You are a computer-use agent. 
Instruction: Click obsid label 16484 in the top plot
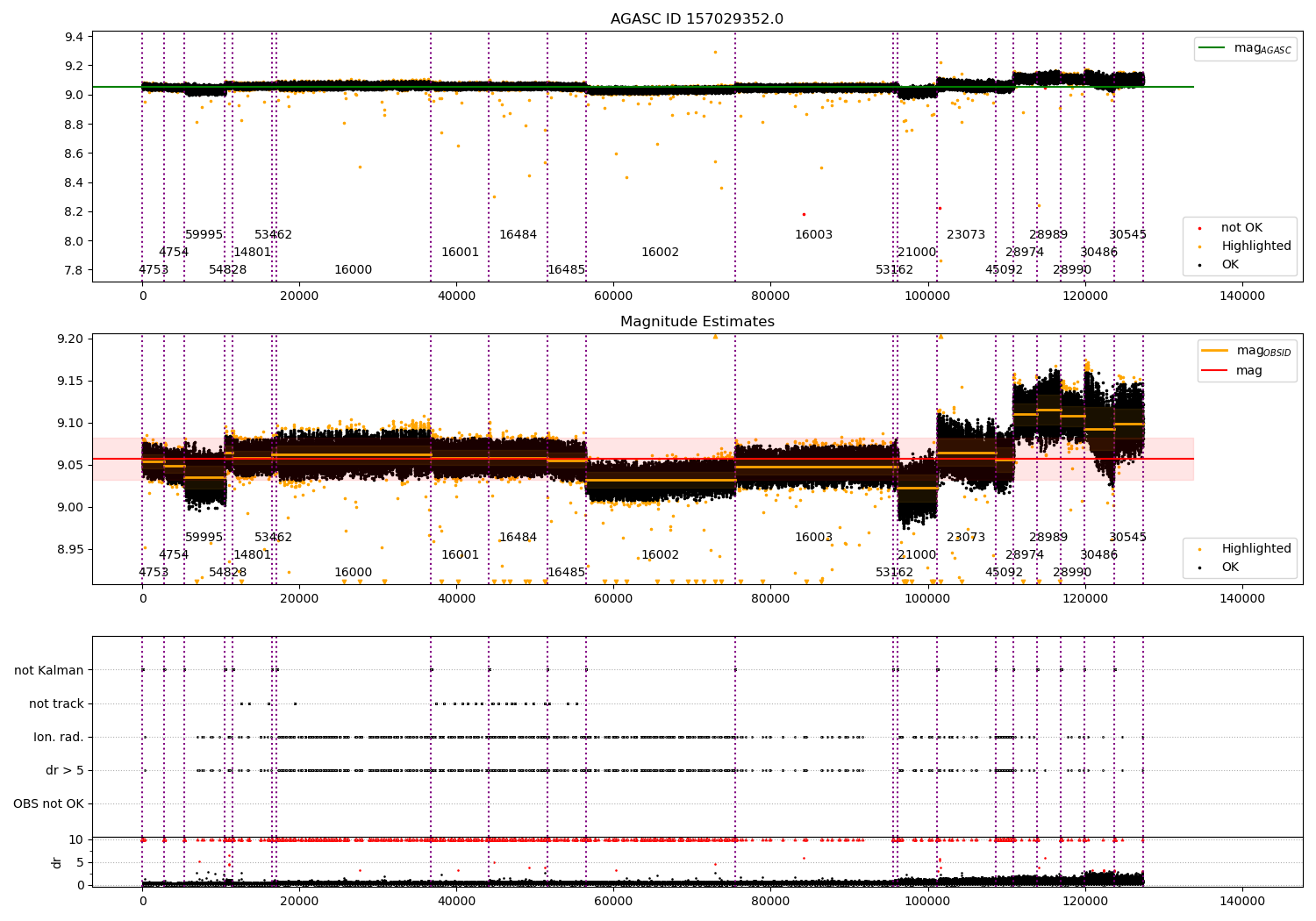(x=519, y=235)
